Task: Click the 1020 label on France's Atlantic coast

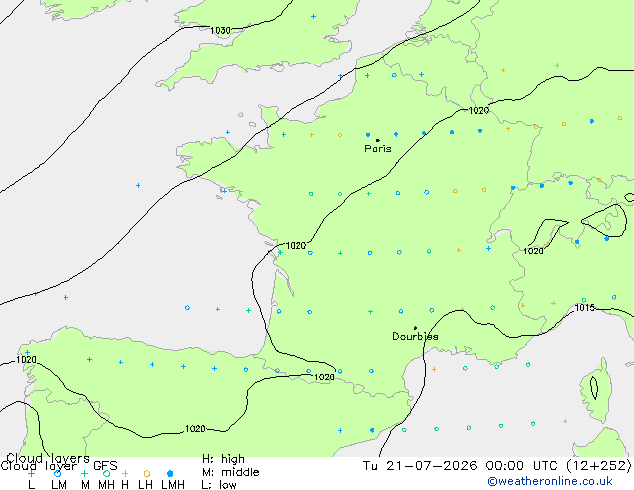Action: pyautogui.click(x=296, y=246)
